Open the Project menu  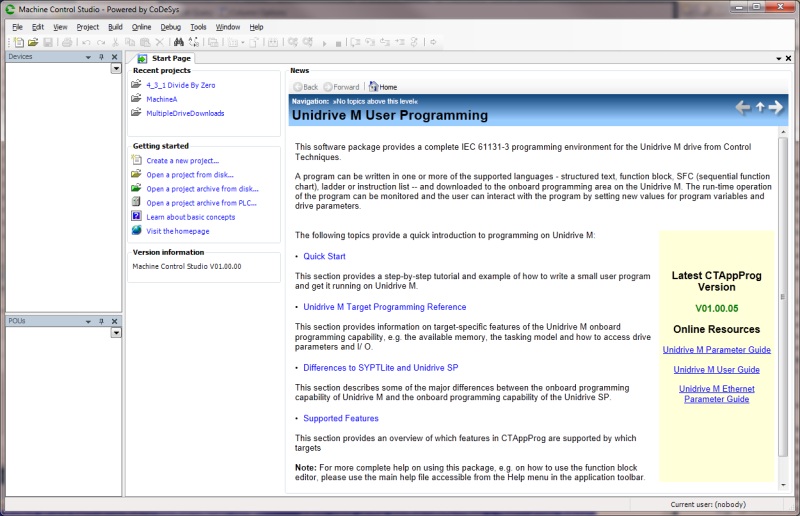pos(87,27)
